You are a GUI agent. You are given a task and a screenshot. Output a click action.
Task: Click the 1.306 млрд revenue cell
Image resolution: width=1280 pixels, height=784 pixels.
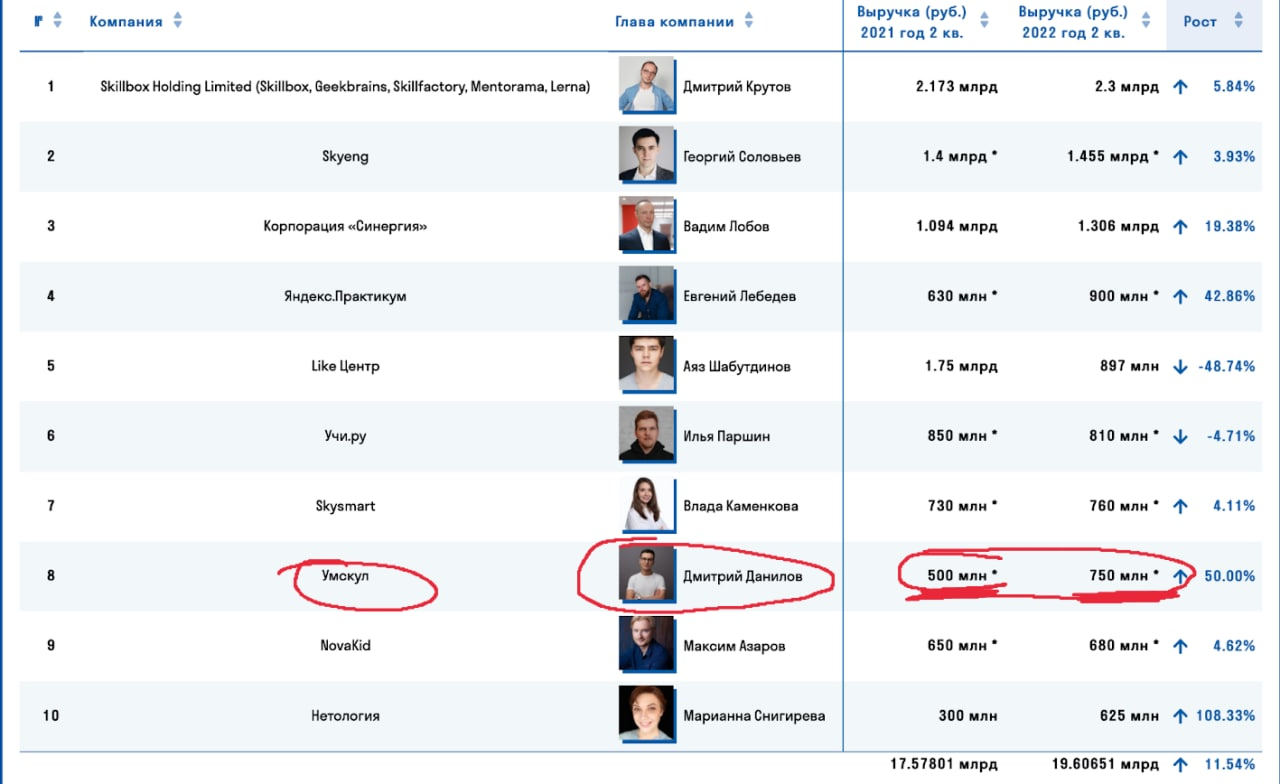click(x=1118, y=227)
